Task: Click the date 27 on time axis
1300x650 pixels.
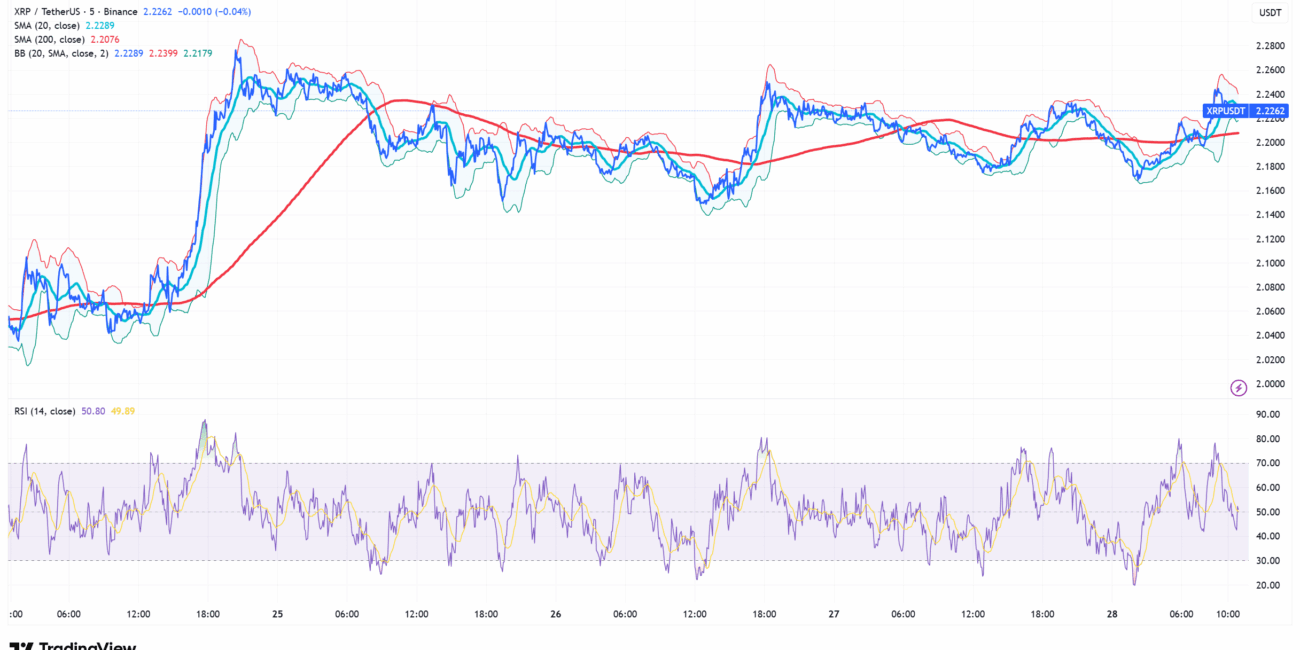Action: 833,615
